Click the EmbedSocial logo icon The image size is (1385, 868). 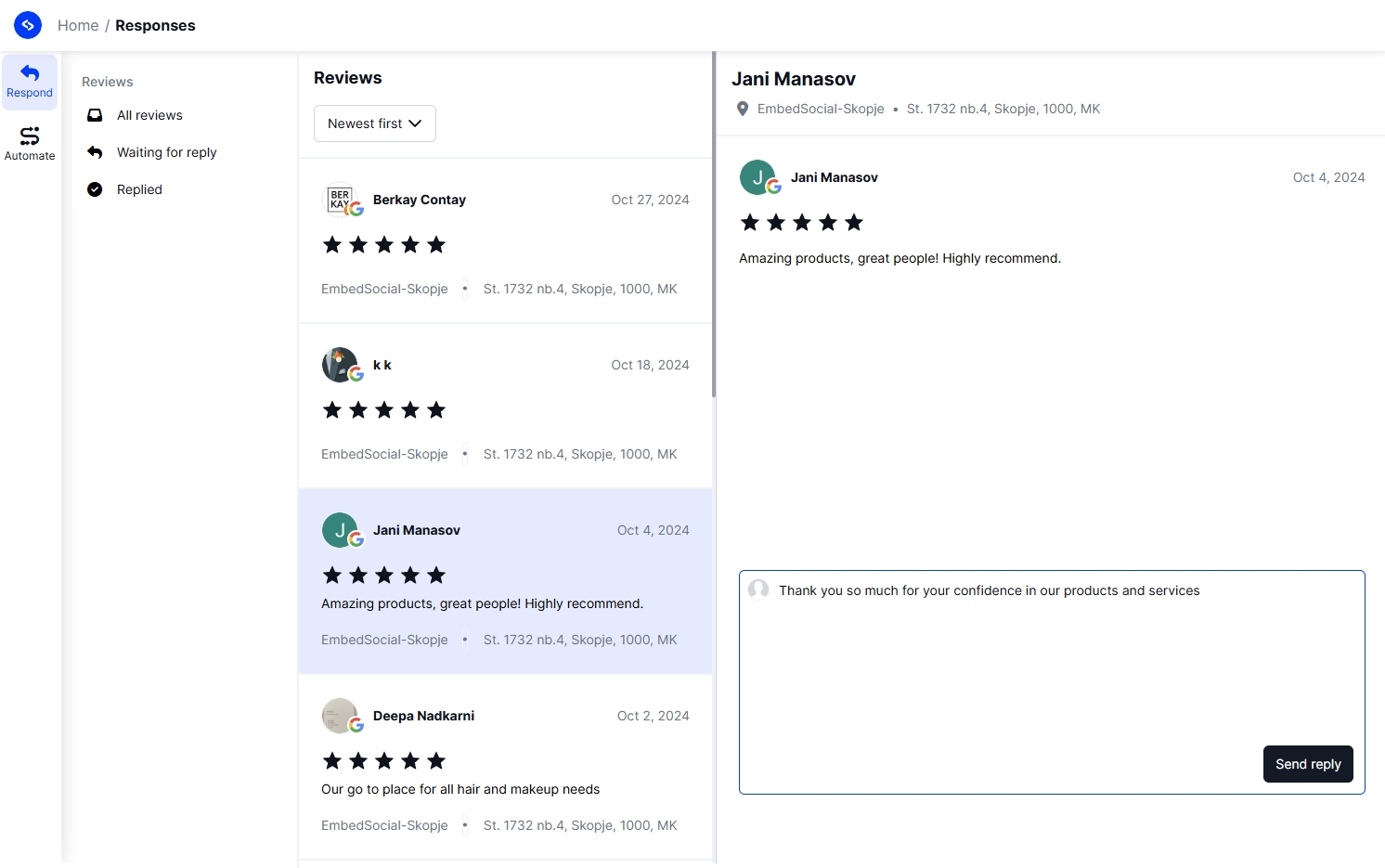click(27, 24)
